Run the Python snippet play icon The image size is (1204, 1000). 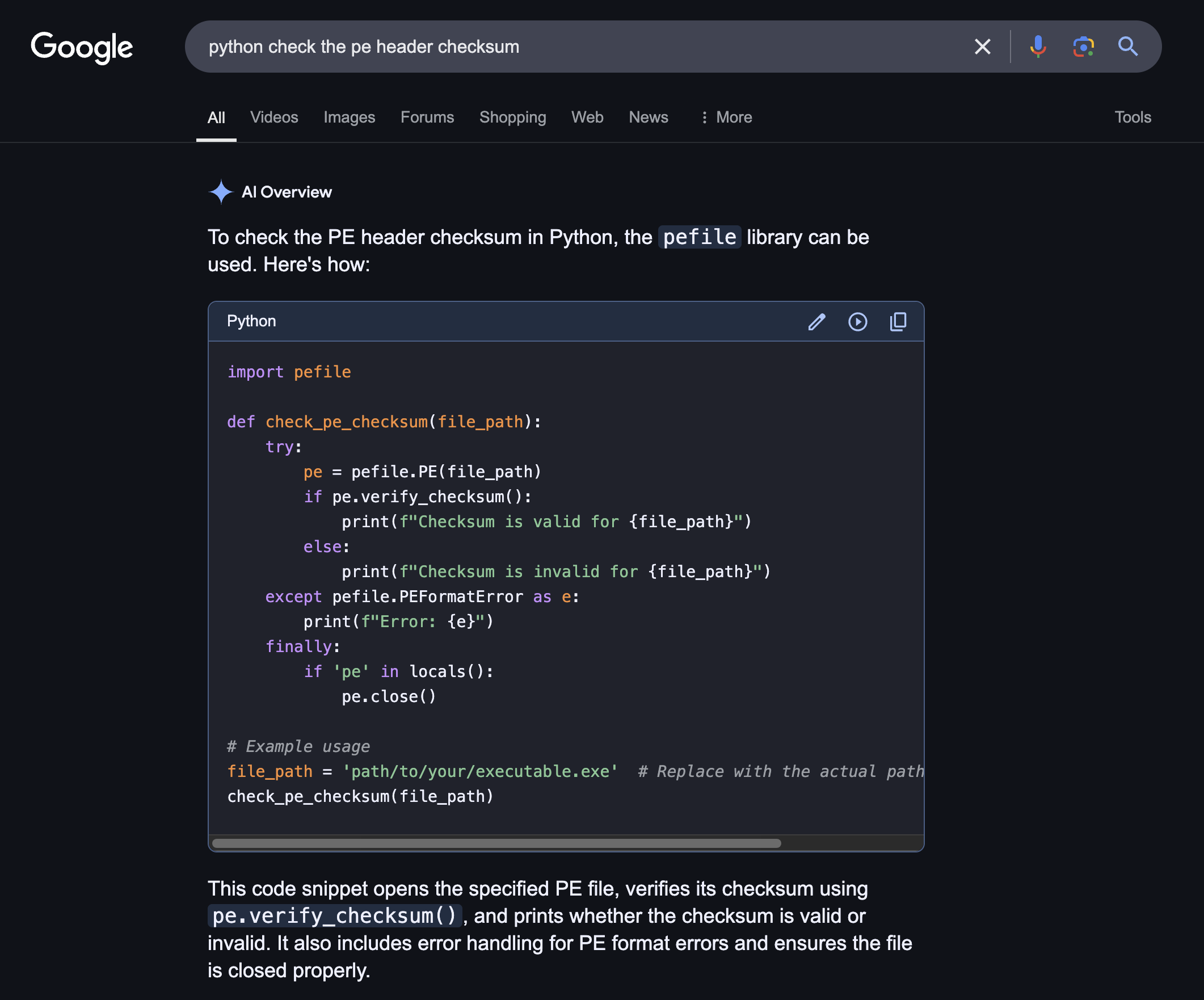858,322
